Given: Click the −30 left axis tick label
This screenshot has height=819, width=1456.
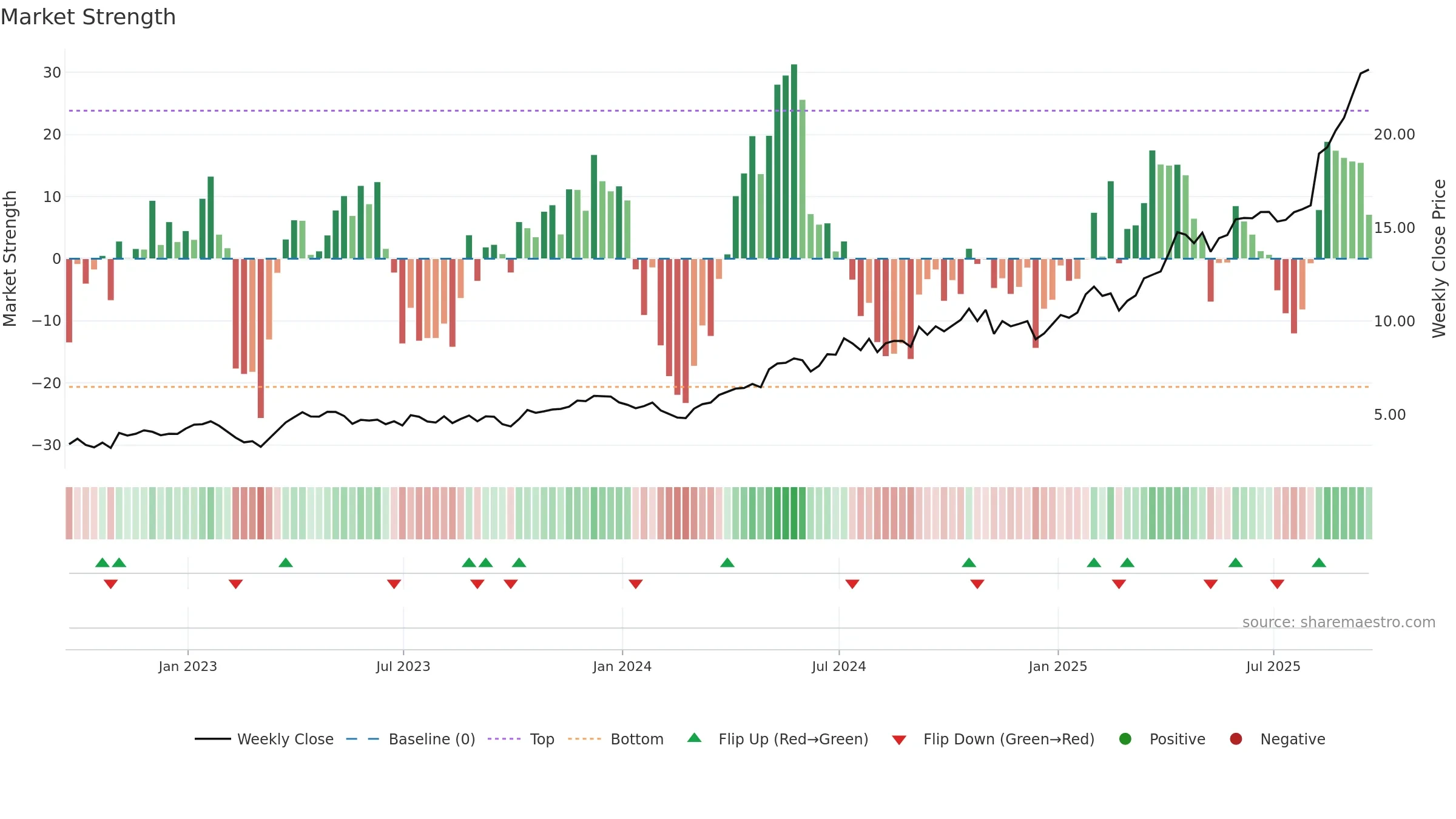Looking at the screenshot, I should pos(47,445).
